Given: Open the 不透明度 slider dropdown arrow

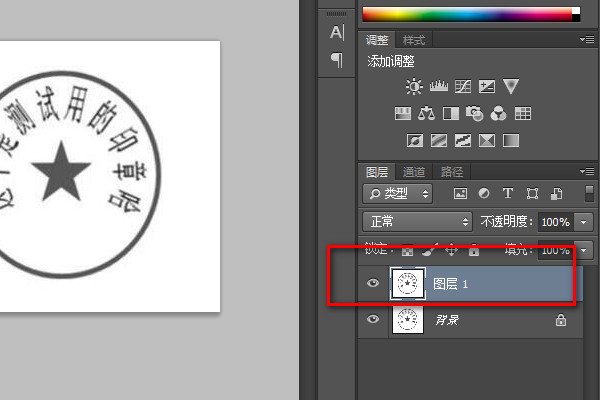Looking at the screenshot, I should pos(584,222).
